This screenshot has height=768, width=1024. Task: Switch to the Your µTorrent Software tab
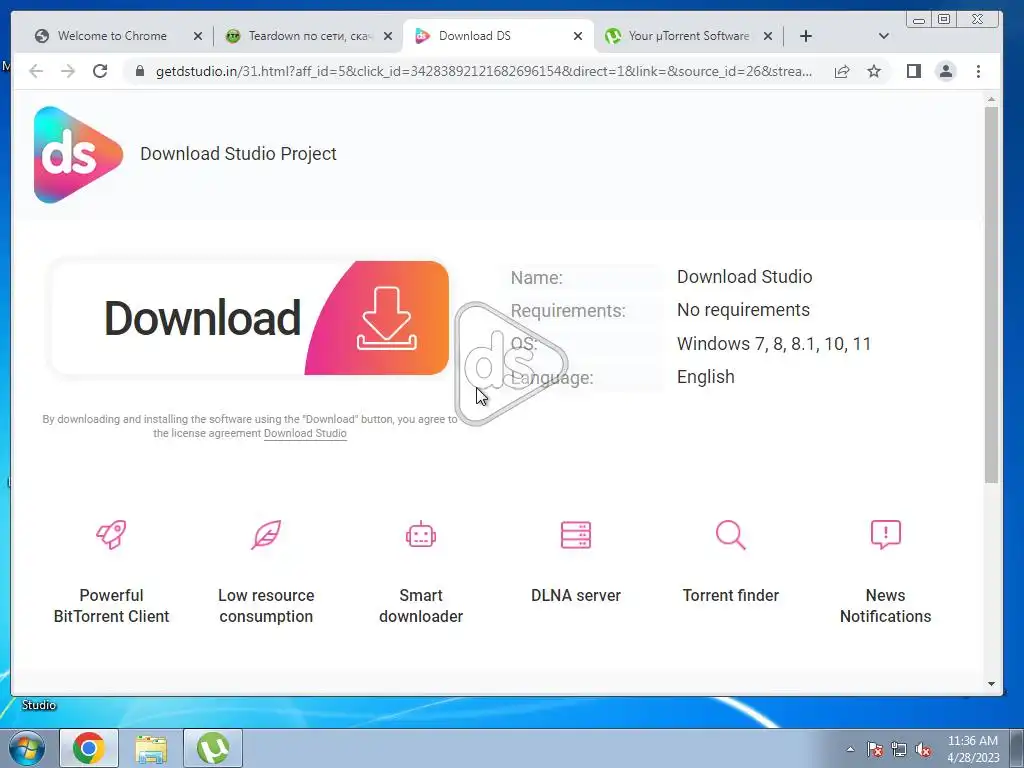(686, 36)
